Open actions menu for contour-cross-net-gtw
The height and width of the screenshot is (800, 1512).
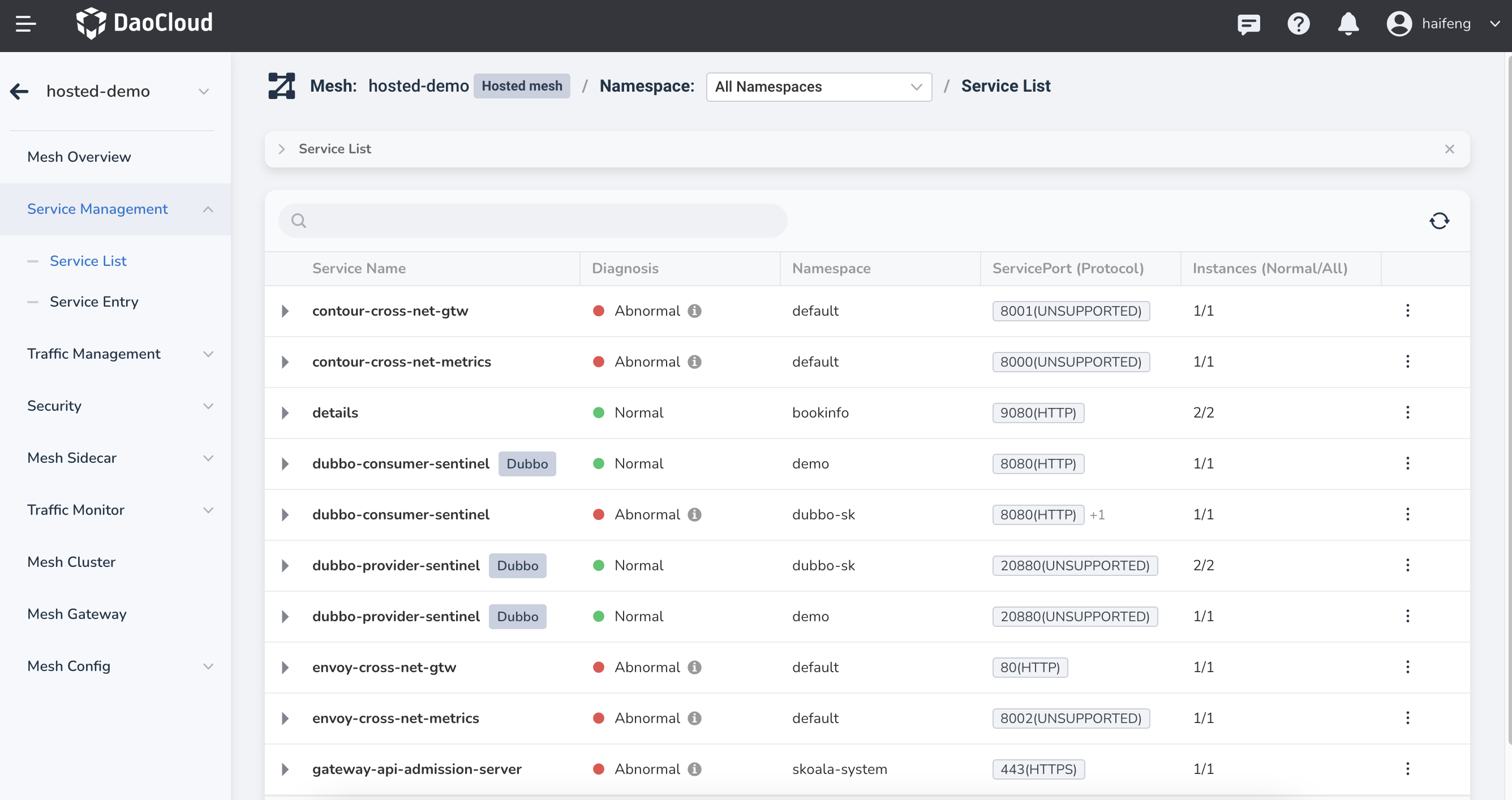click(1407, 311)
